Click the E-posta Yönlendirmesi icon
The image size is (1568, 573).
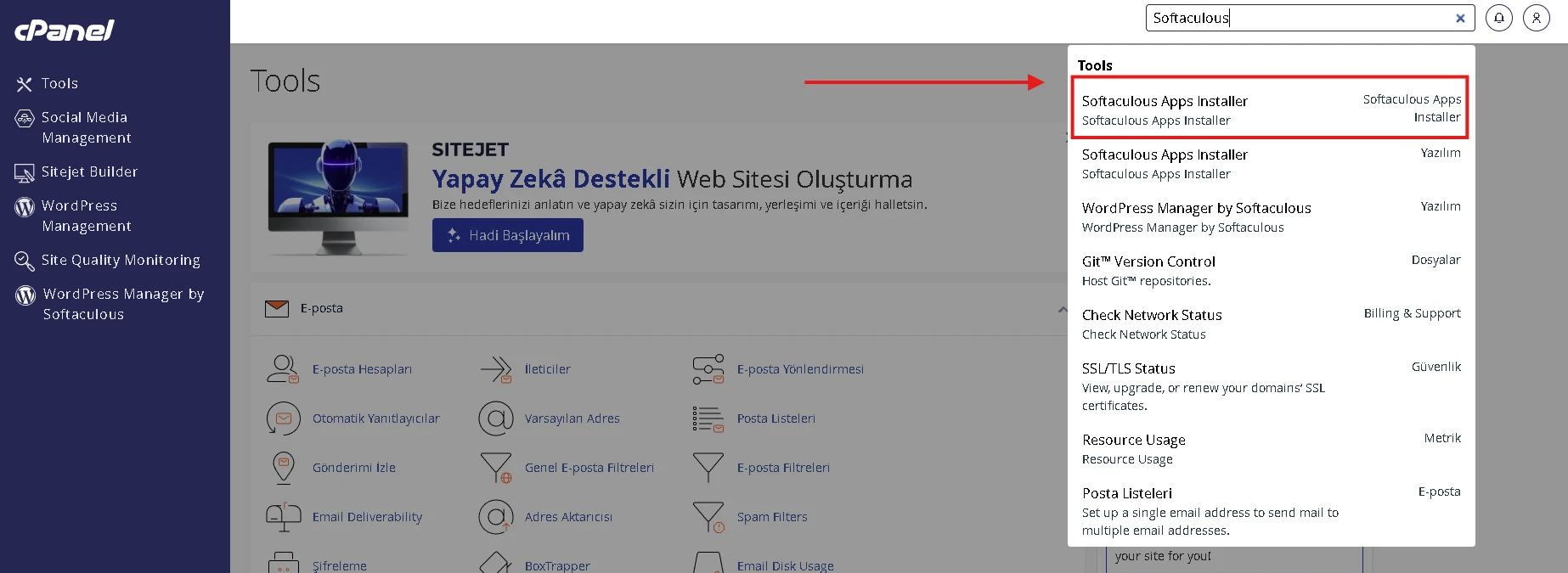708,369
